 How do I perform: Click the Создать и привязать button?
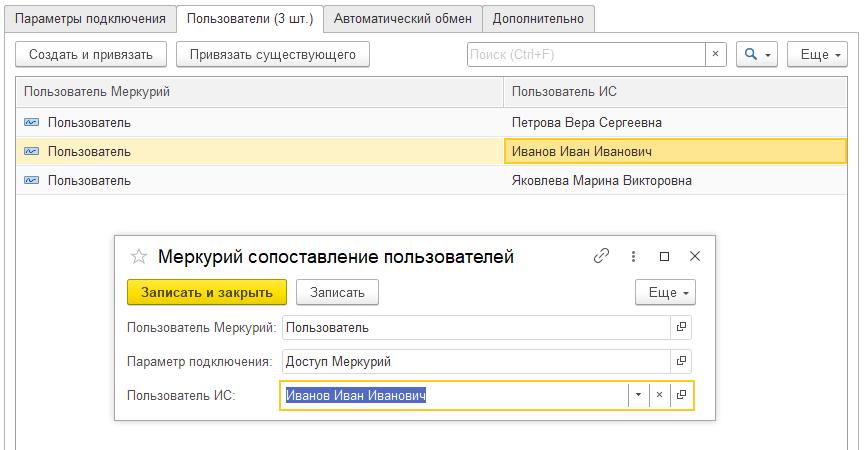coord(91,55)
